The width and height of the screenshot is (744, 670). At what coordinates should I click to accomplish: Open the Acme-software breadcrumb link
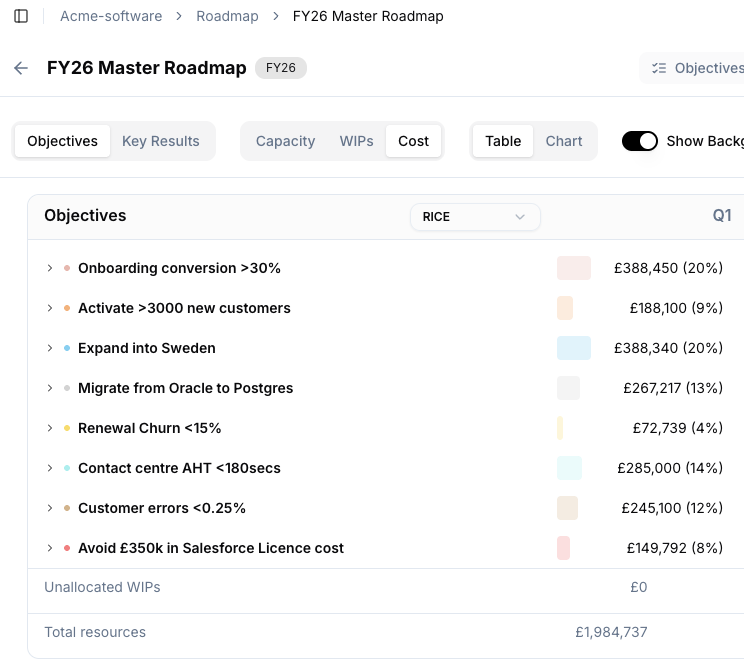click(x=111, y=16)
